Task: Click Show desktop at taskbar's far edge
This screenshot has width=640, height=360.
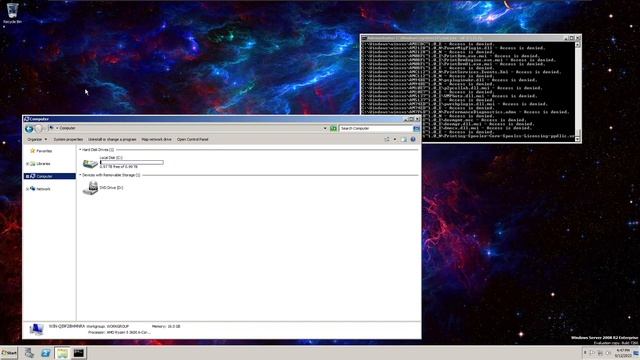Action: click(x=636, y=353)
